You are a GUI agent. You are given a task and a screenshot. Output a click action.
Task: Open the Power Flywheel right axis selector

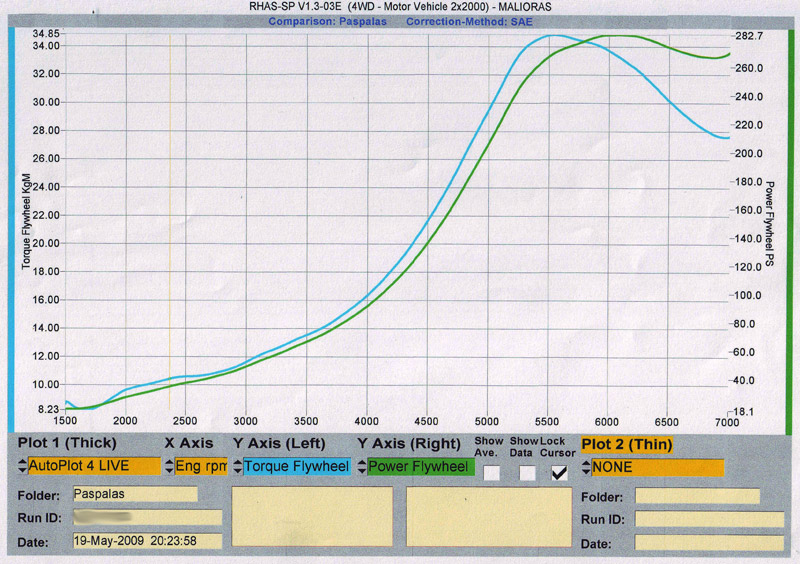[421, 467]
